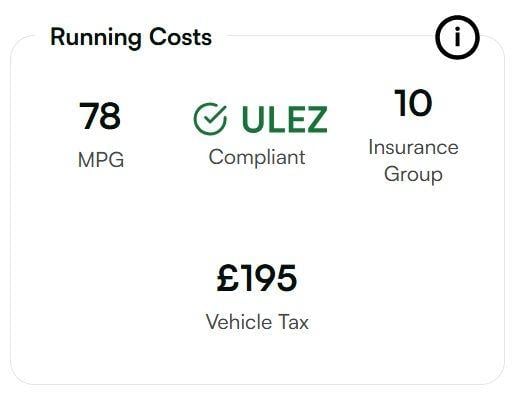The image size is (525, 404).
Task: Click the word Costs in the title
Action: (180, 37)
